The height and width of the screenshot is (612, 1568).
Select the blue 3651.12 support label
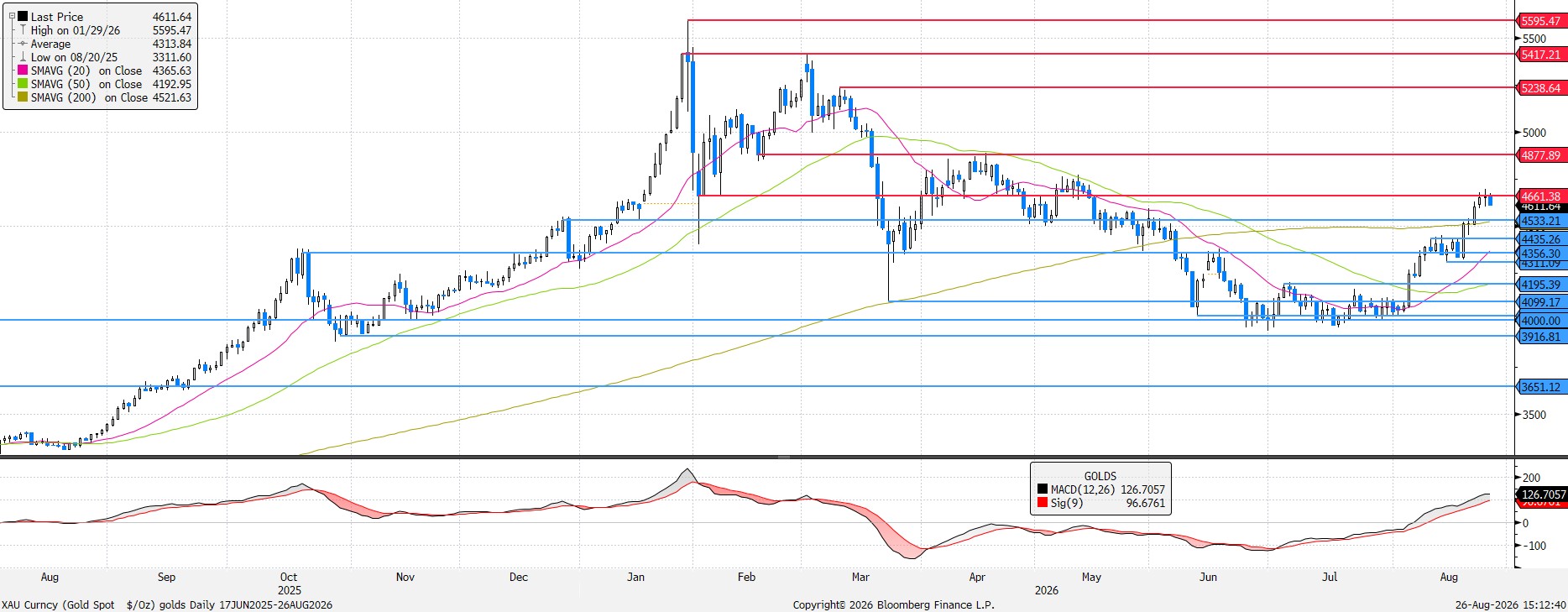coord(1541,387)
